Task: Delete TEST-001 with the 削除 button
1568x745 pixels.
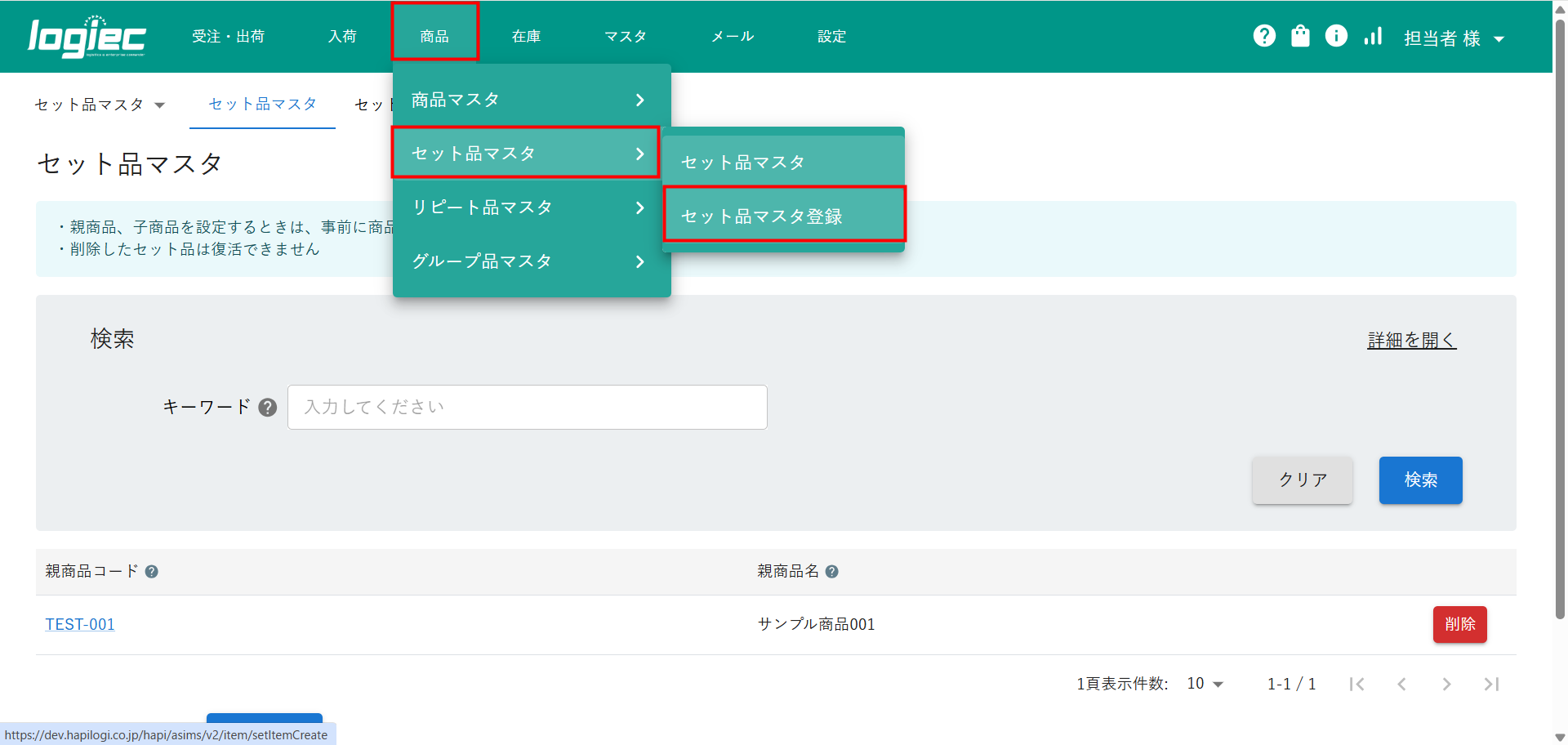Action: [x=1459, y=624]
